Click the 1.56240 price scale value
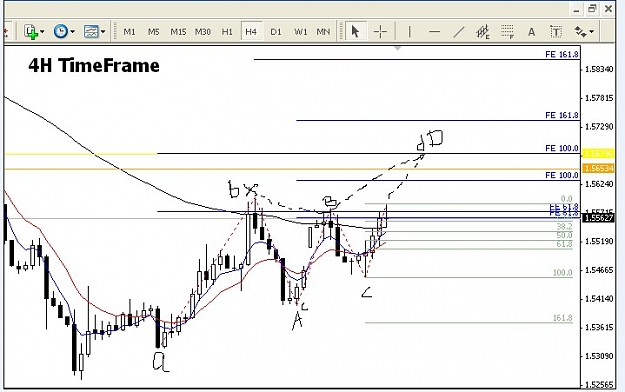Screen dimensions: 625x392 [599, 184]
